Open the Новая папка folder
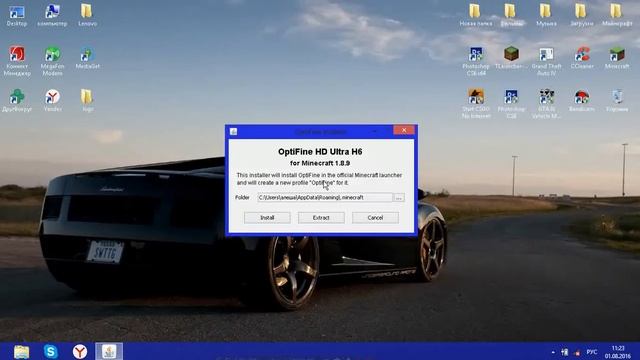Image resolution: width=640 pixels, height=360 pixels. [476, 16]
